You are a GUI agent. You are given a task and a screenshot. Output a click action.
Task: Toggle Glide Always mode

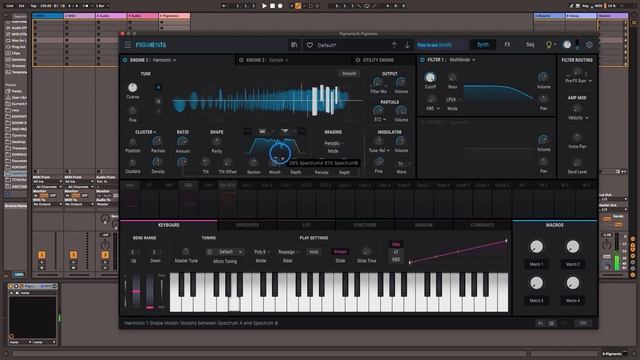(340, 252)
